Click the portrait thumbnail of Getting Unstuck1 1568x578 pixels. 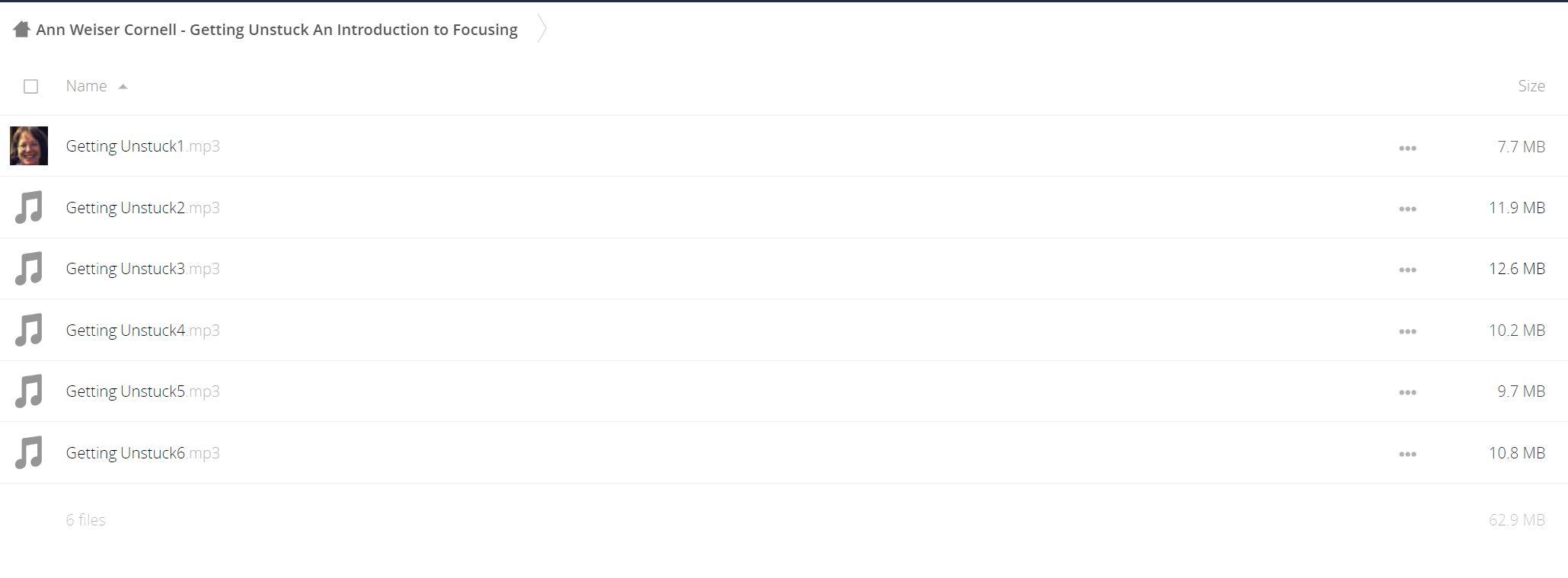coord(29,145)
